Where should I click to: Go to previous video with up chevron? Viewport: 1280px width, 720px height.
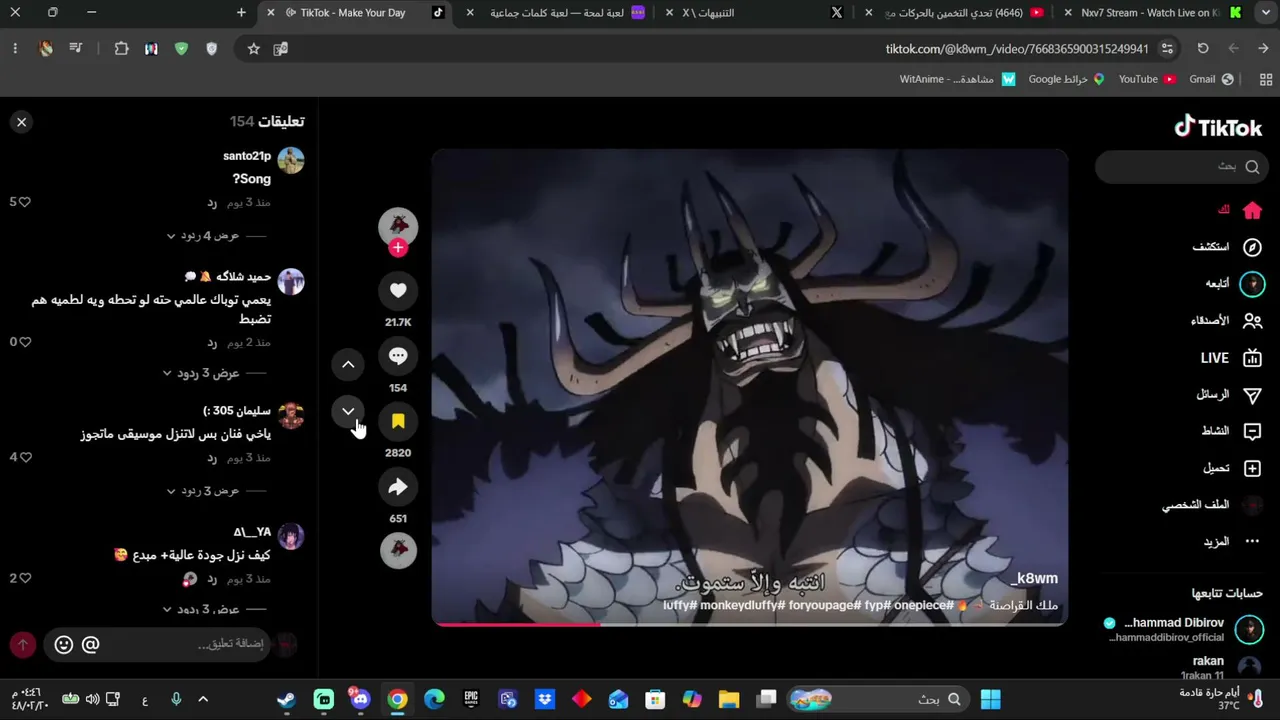[x=348, y=365]
